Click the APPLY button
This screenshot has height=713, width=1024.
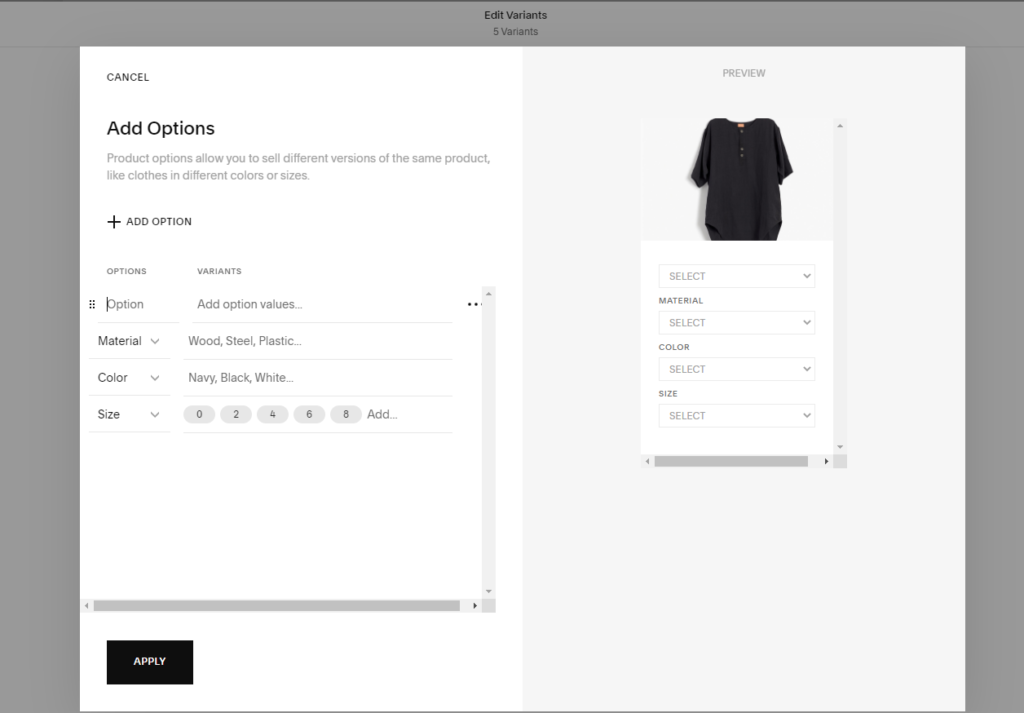pos(149,661)
